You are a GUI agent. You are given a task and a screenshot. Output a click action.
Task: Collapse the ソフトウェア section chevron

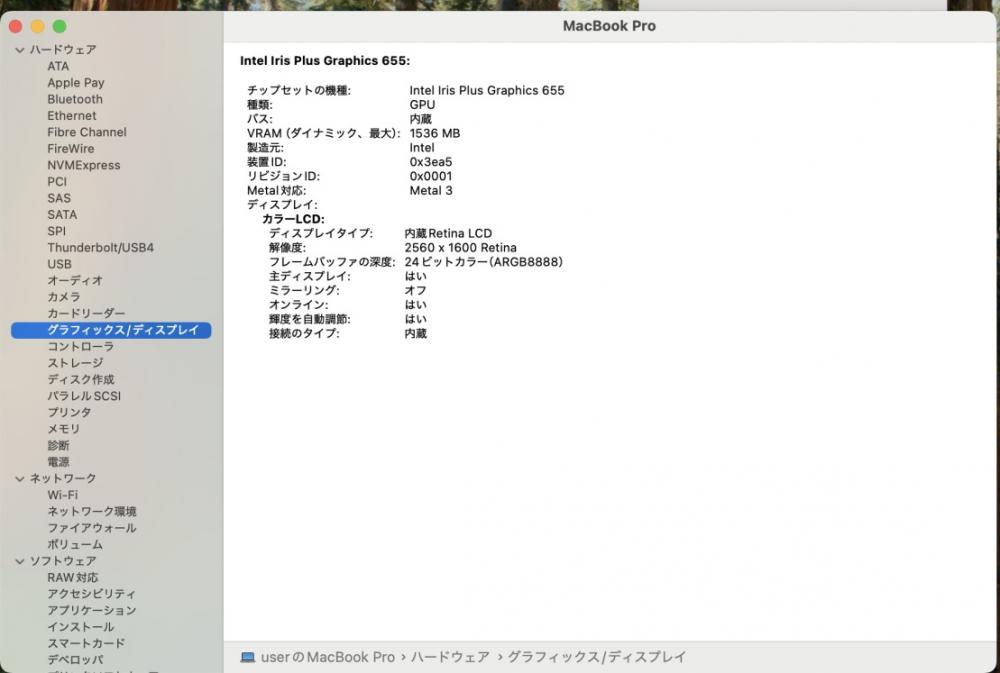pos(20,561)
